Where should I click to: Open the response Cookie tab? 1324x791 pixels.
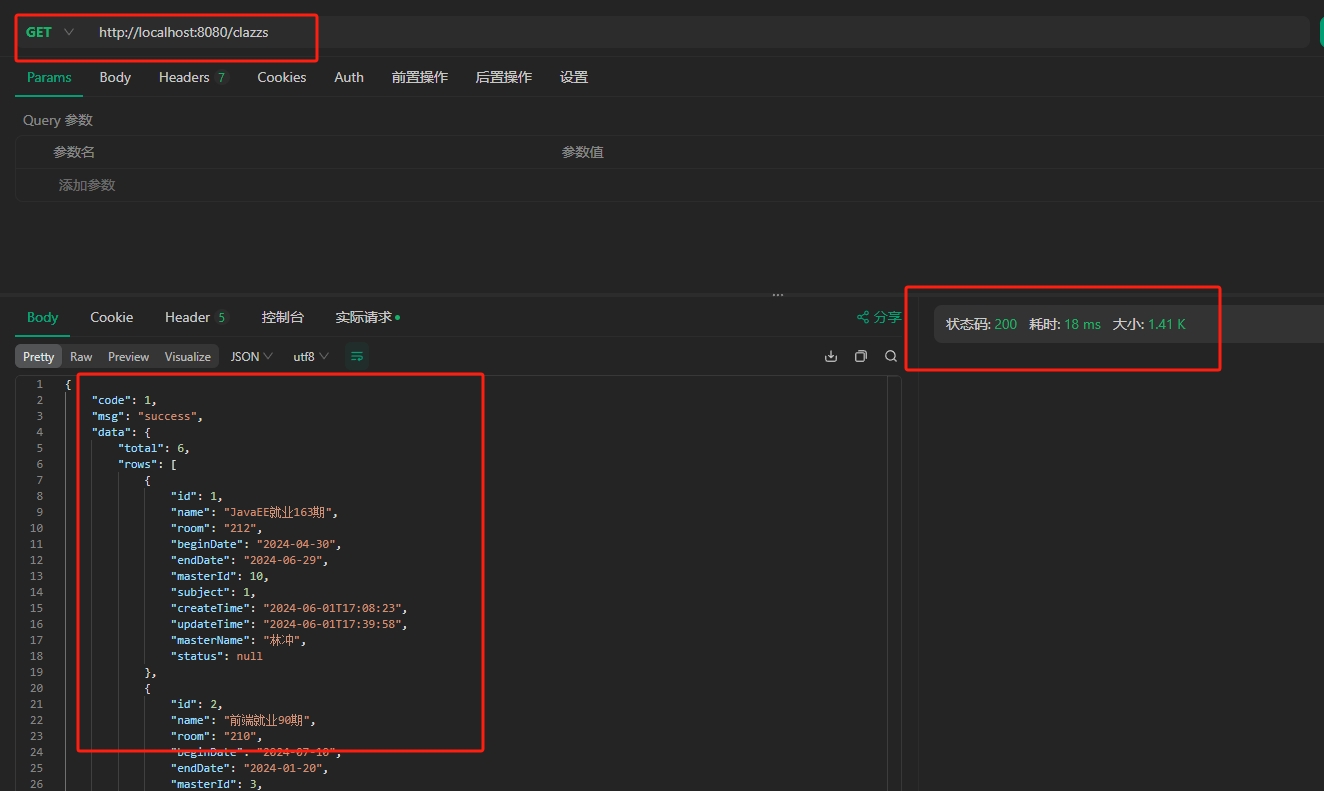click(x=111, y=317)
